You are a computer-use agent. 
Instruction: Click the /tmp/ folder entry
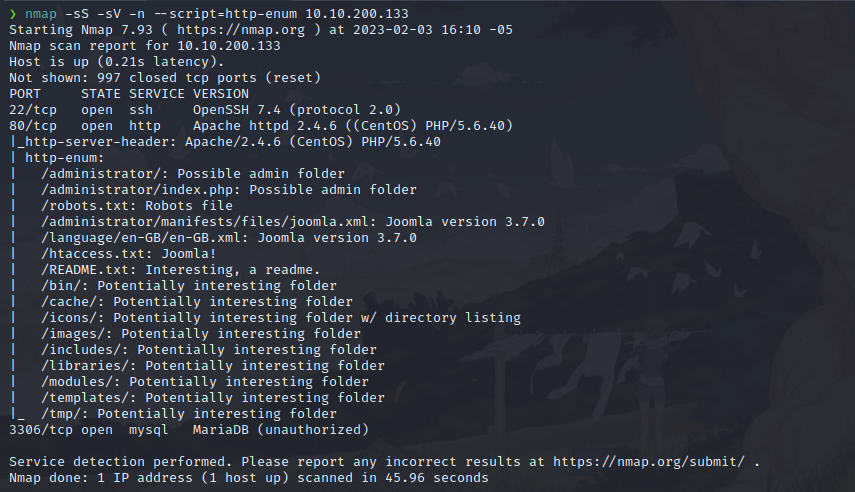(64, 414)
